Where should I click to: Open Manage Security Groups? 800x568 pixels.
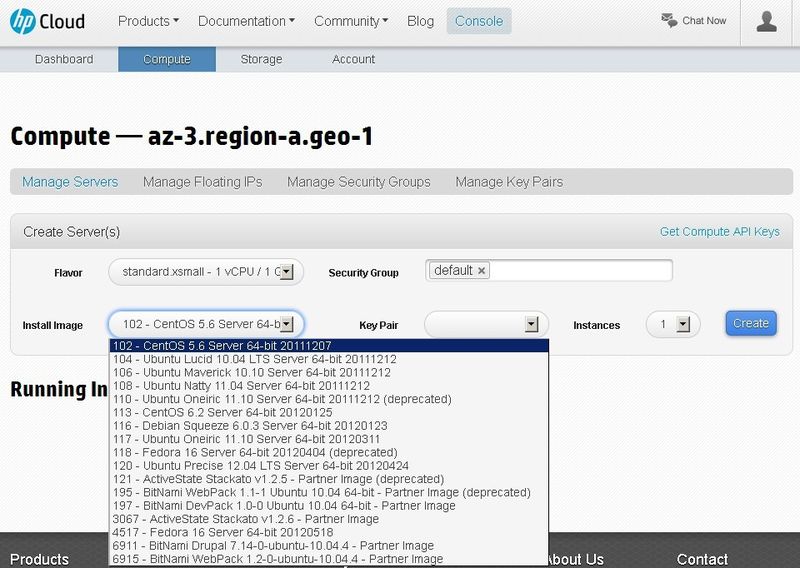click(359, 182)
